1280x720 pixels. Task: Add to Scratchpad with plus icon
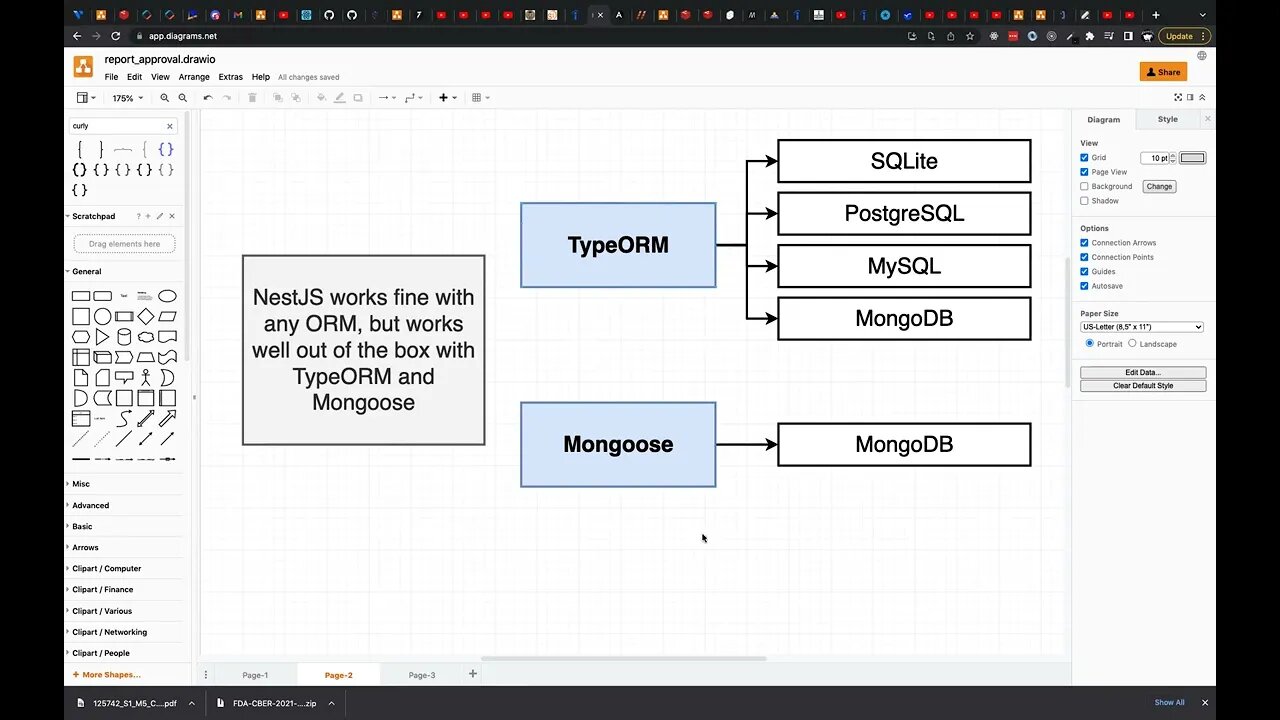click(x=148, y=216)
